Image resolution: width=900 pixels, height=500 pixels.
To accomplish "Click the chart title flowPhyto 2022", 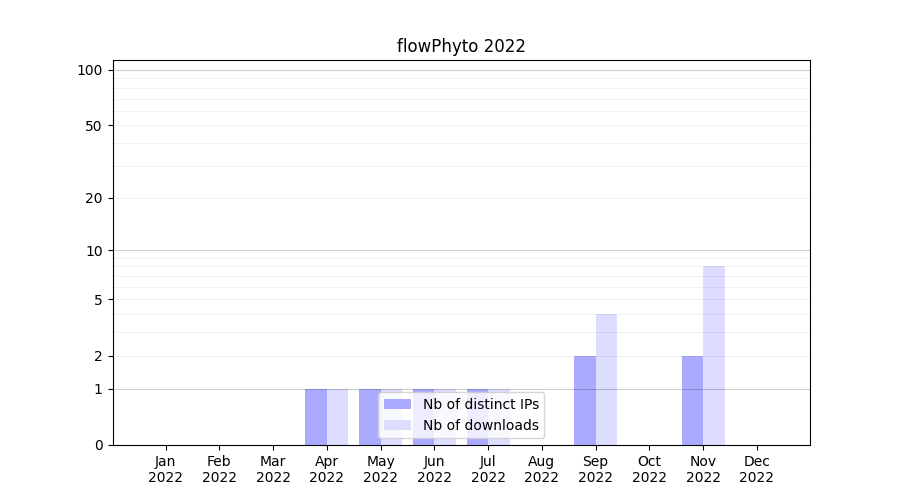I will pyautogui.click(x=461, y=46).
